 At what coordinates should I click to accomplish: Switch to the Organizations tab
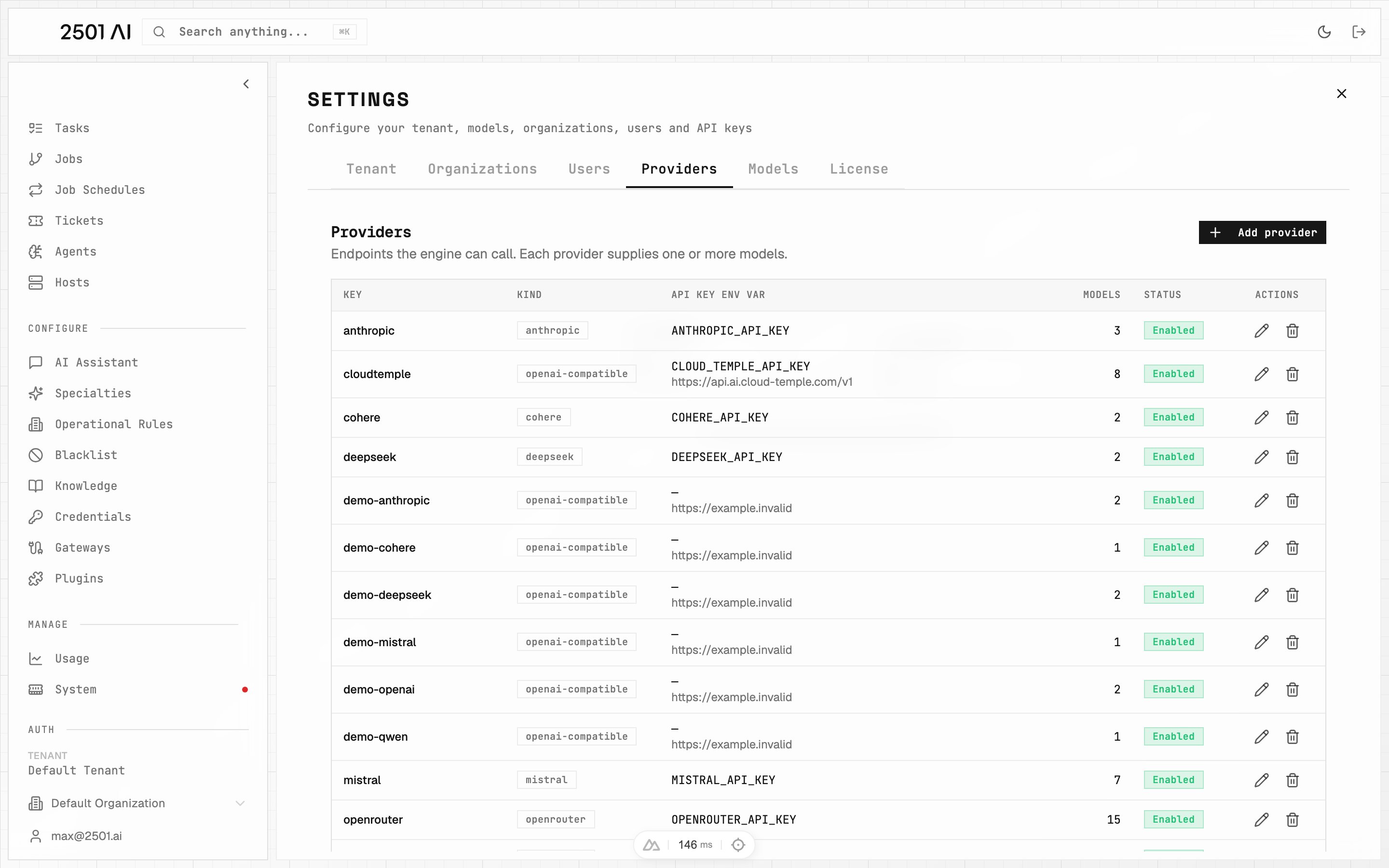tap(482, 169)
